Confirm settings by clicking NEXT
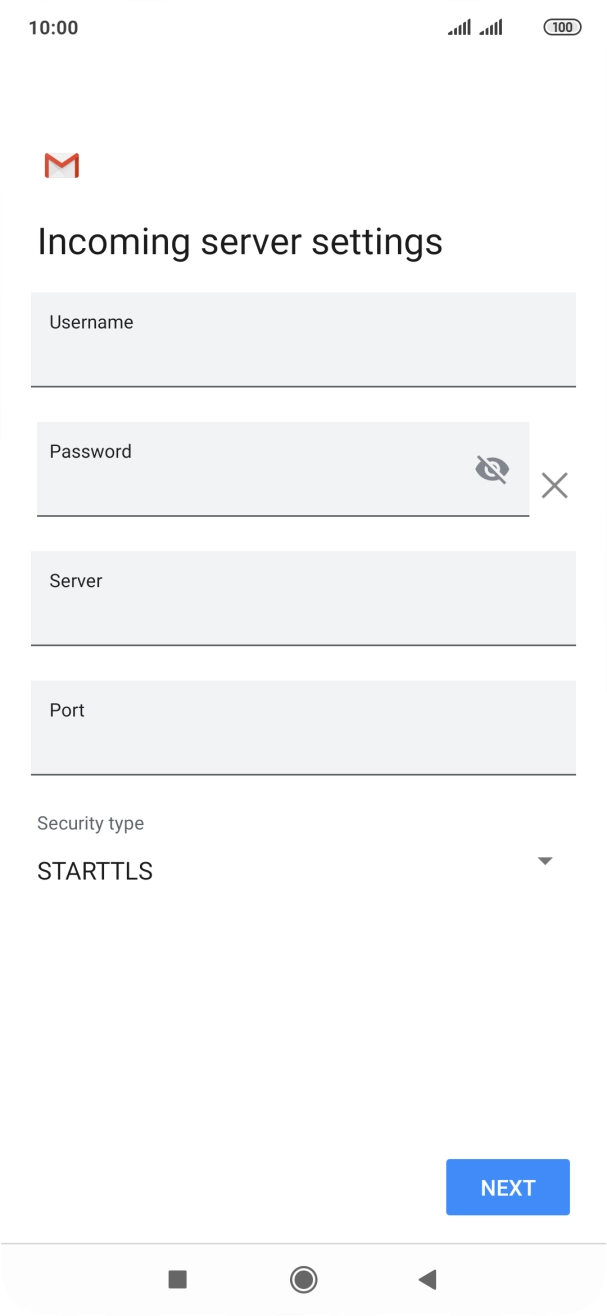The width and height of the screenshot is (607, 1316). pyautogui.click(x=507, y=1187)
